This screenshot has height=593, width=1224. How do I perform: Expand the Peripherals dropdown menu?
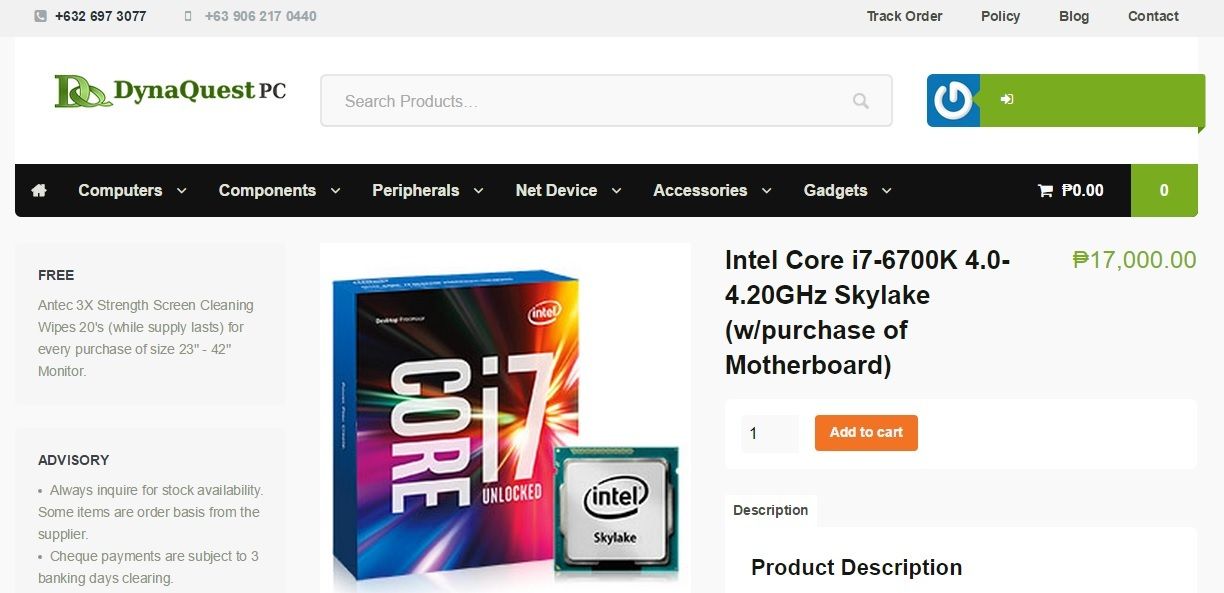point(427,190)
